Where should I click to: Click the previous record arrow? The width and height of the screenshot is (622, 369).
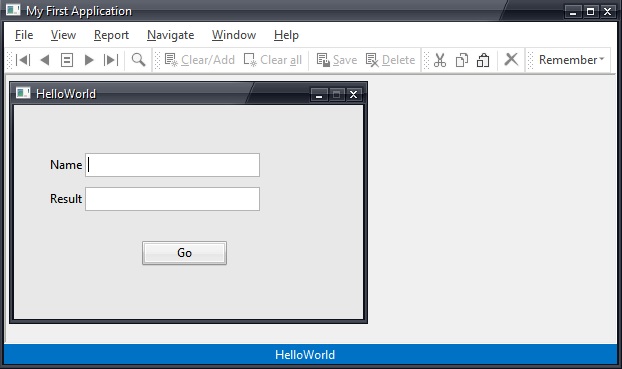(x=45, y=60)
